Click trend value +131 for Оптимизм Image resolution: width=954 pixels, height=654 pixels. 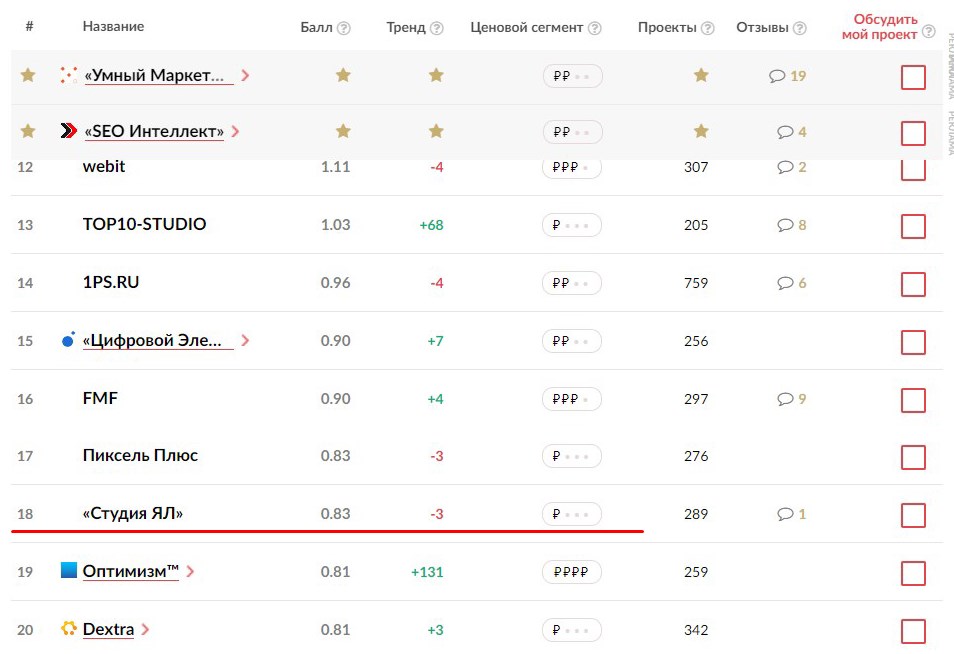point(427,572)
